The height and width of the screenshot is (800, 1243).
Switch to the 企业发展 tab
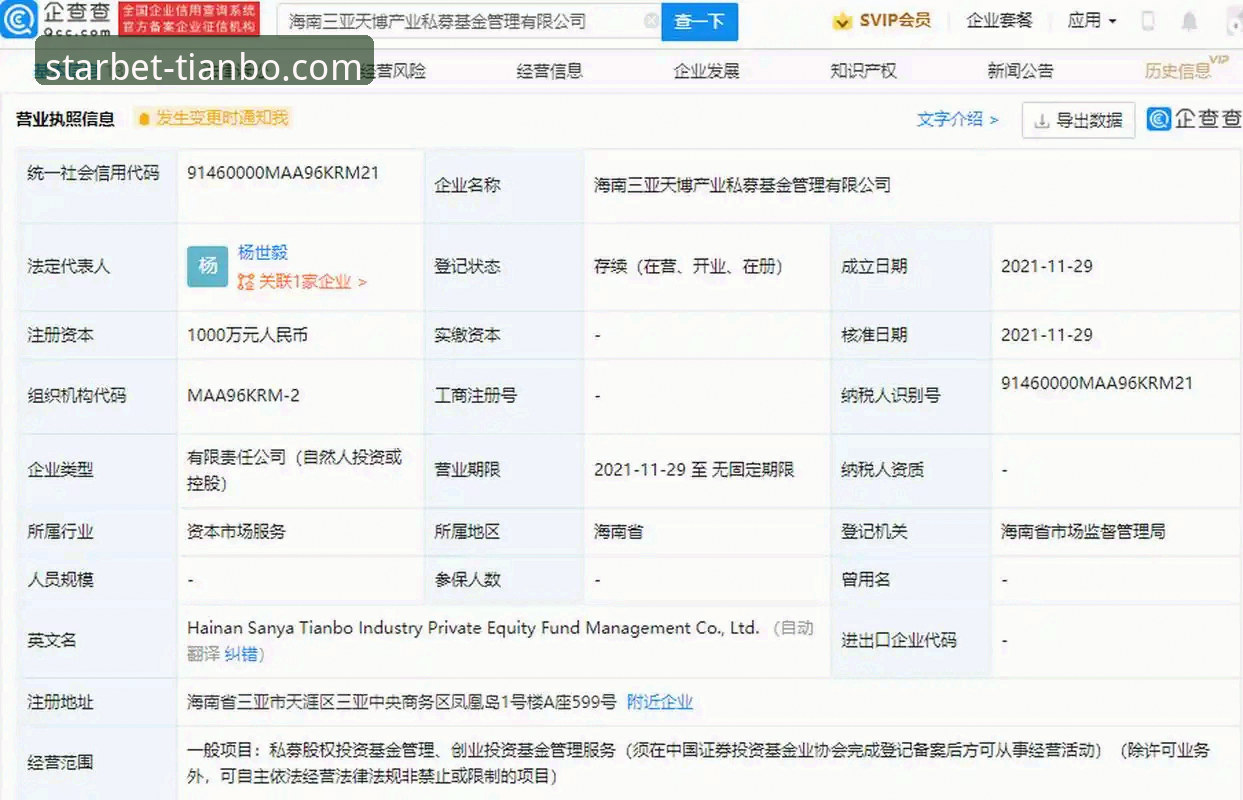pos(706,71)
